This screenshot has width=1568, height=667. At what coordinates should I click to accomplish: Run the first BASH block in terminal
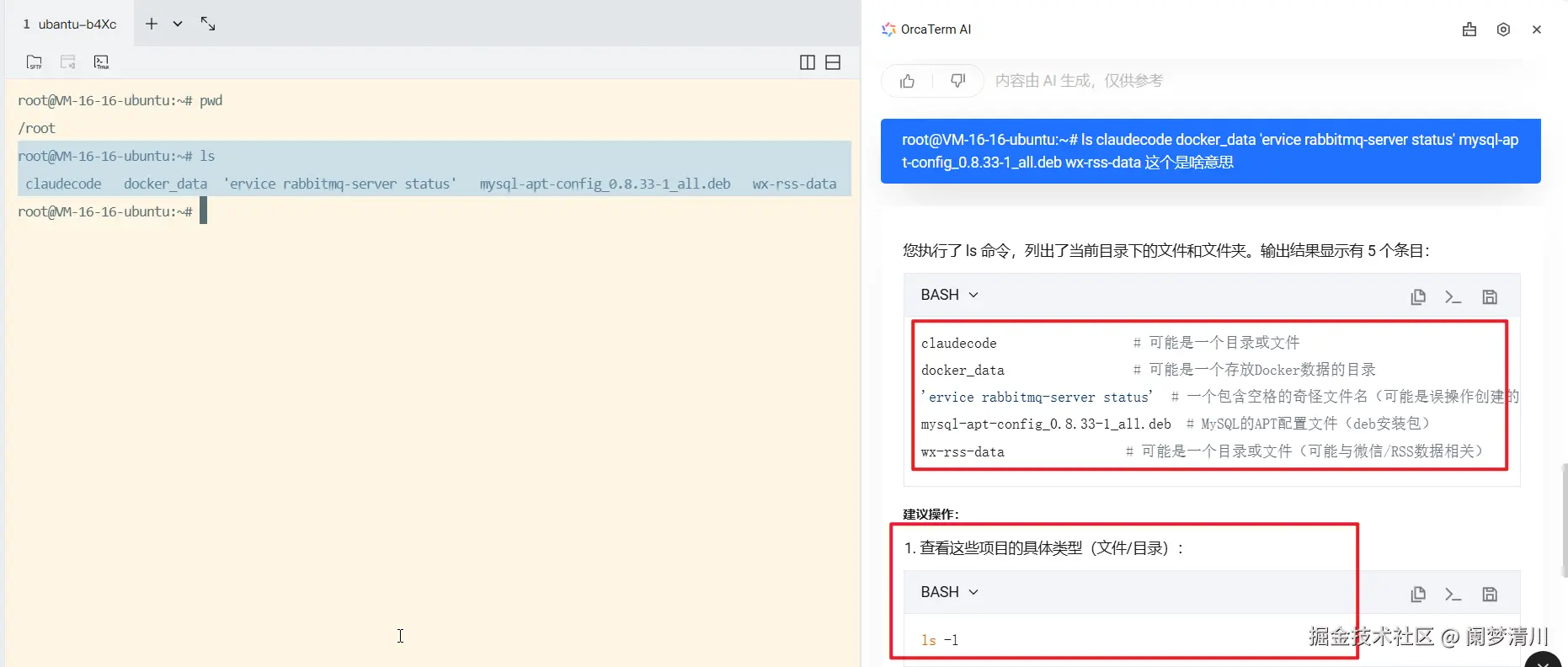1453,296
